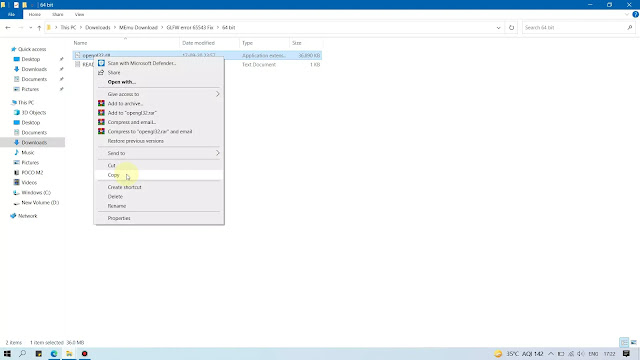Open the Windows Start menu

(x=7, y=354)
